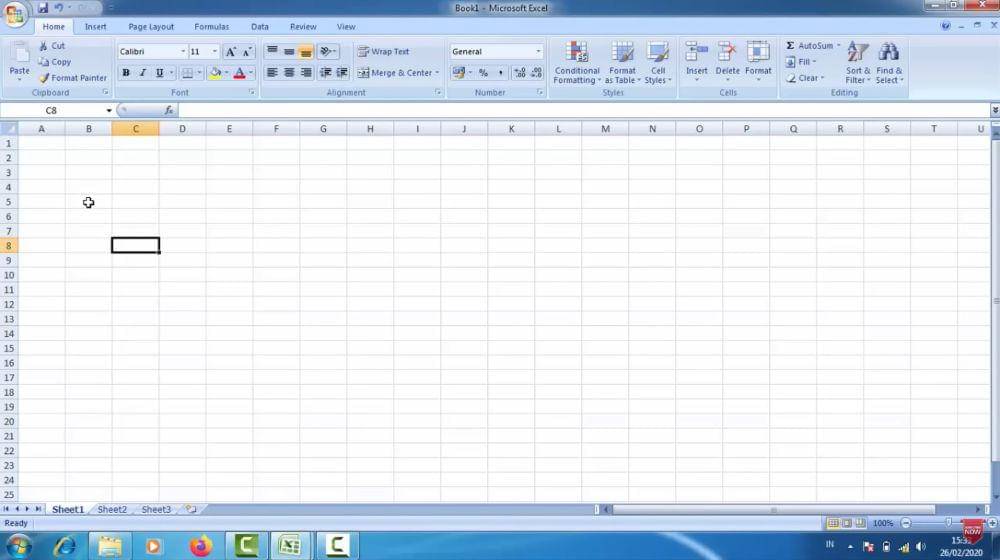1000x560 pixels.
Task: Click the Delete cells icon
Action: coord(727,53)
